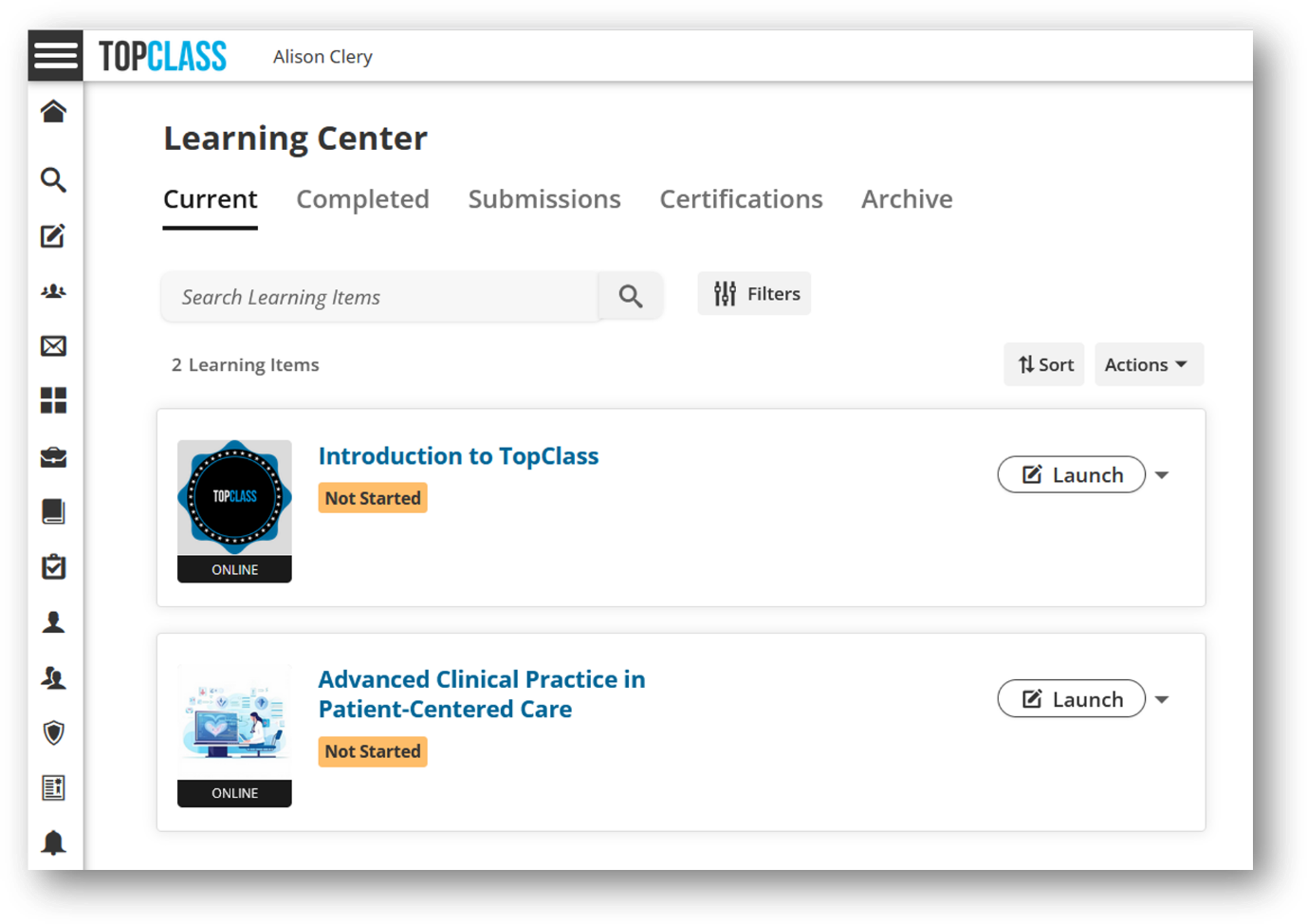Click the '2 Learning Items' count text
Screen dimensions: 1307x924
coord(246,365)
